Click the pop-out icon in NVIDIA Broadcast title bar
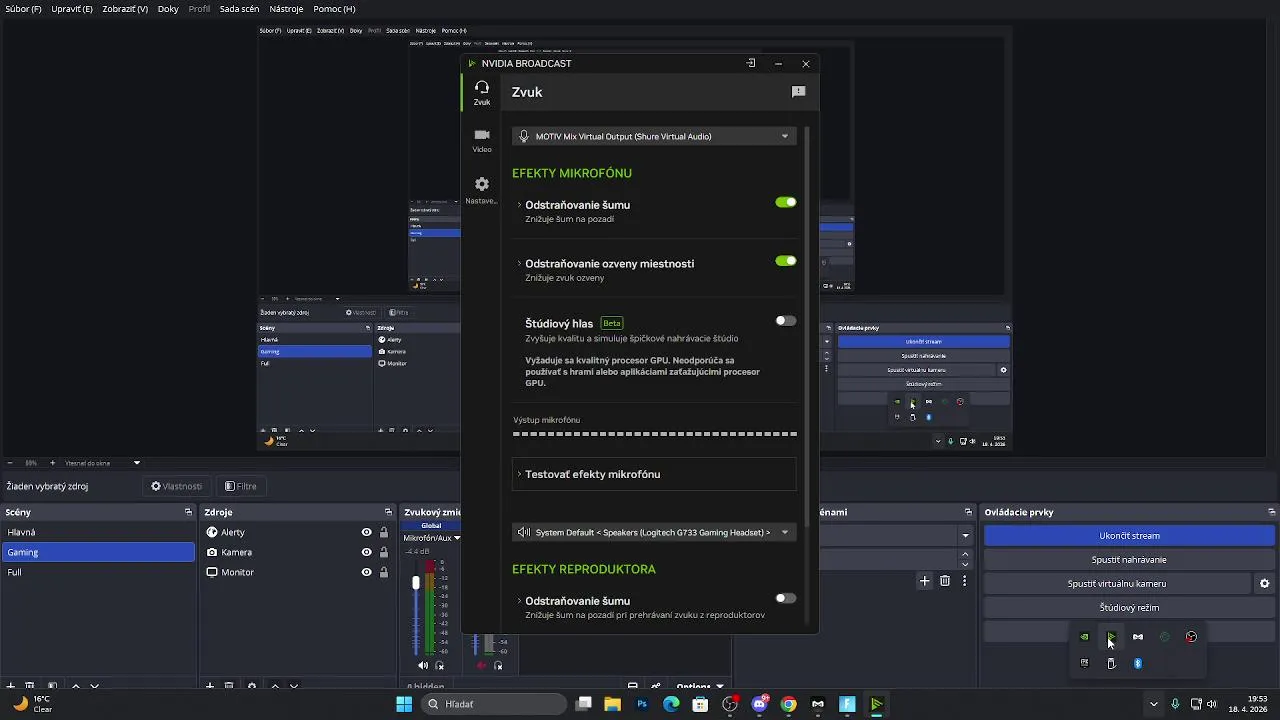 click(x=751, y=63)
